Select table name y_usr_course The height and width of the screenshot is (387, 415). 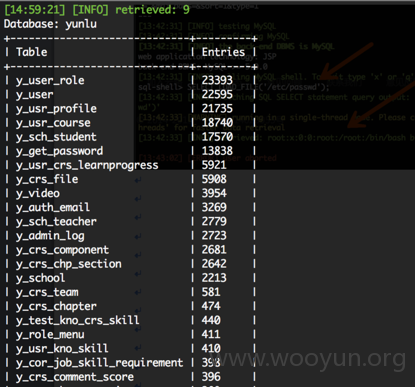point(53,123)
